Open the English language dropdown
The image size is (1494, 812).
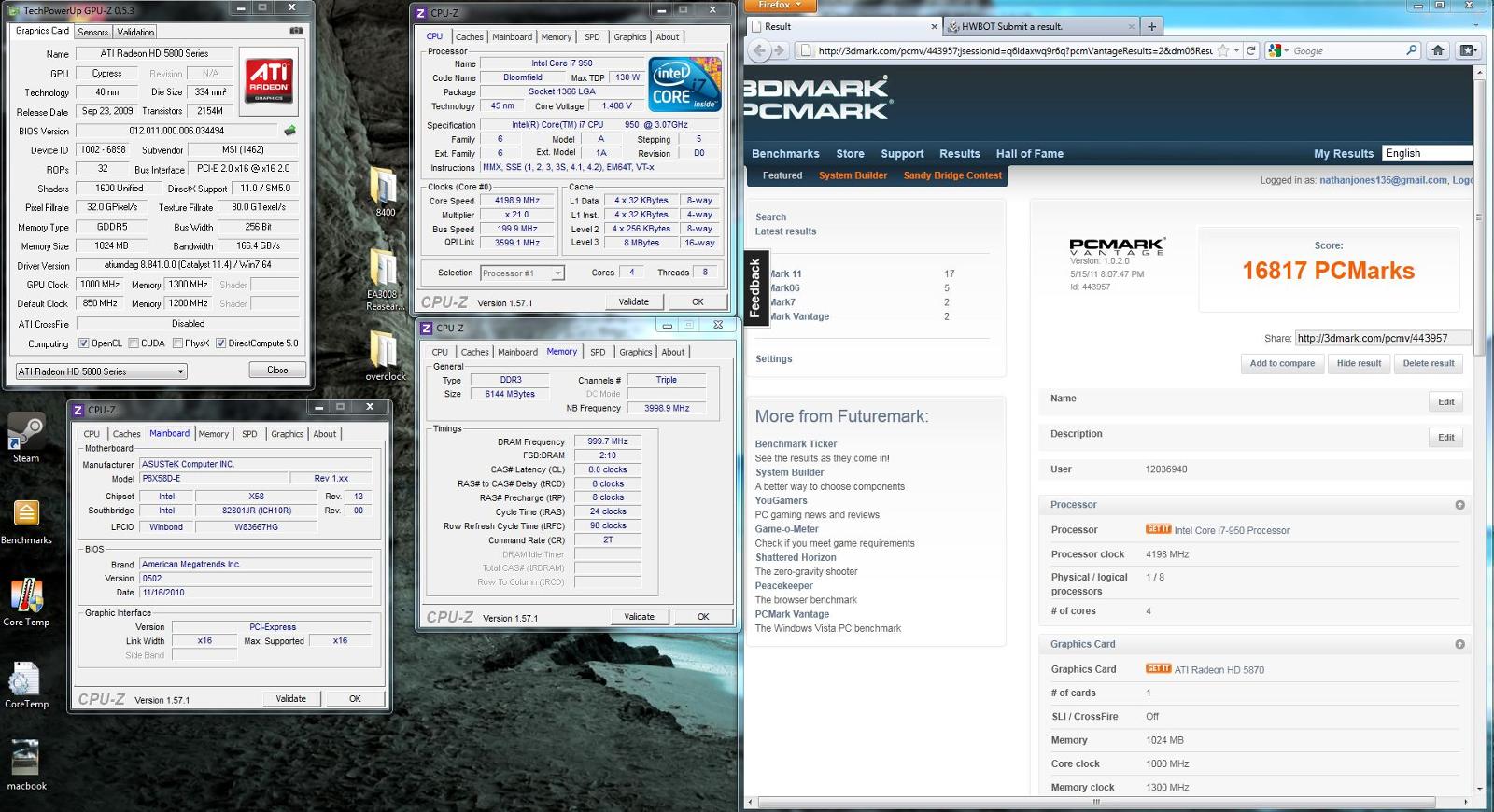1428,153
